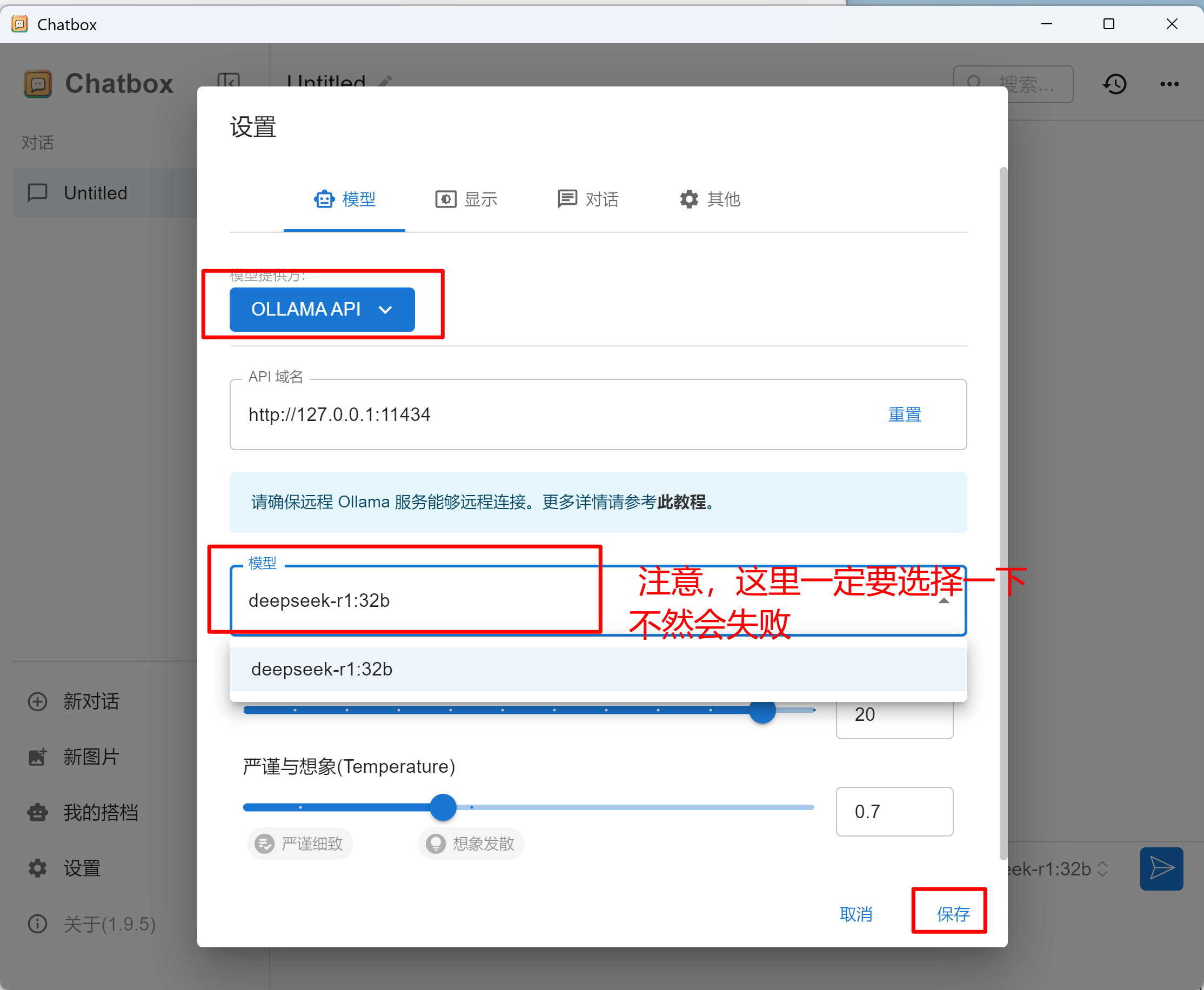Create a 新图片 from the sidebar
The height and width of the screenshot is (990, 1204).
[74, 757]
